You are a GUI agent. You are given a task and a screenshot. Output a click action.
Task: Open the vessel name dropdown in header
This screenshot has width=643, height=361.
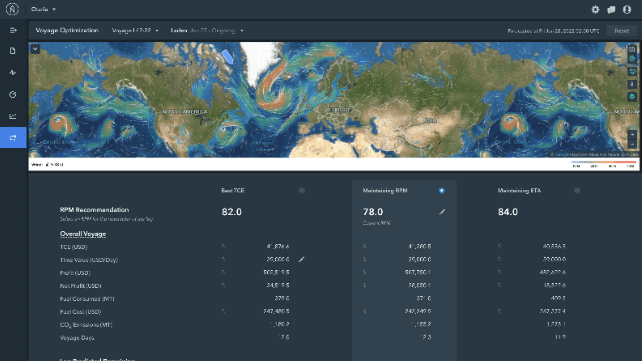click(43, 9)
